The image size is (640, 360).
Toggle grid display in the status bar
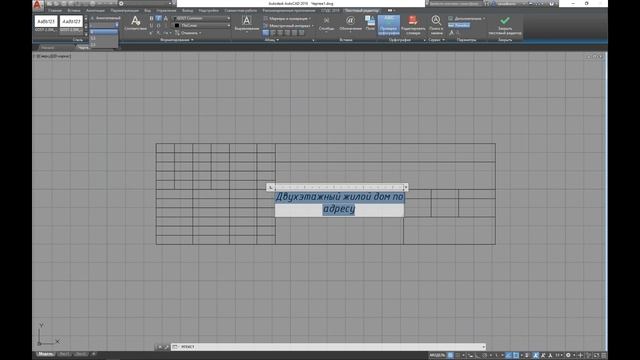tap(450, 356)
